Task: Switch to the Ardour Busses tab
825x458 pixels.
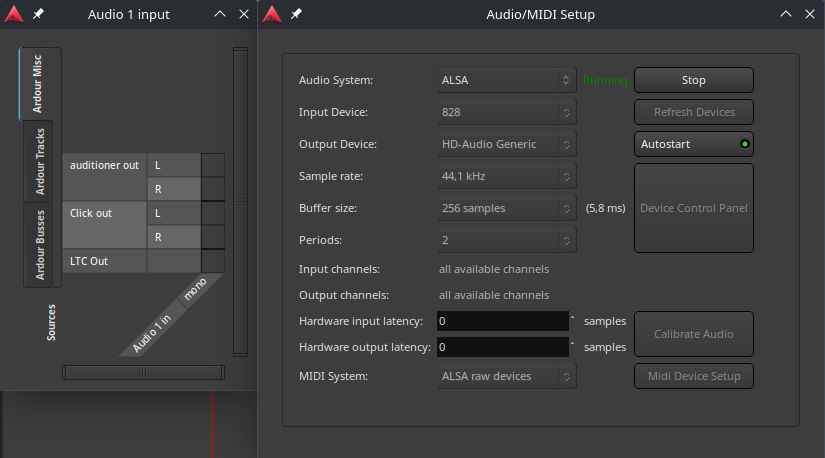Action: coord(40,245)
